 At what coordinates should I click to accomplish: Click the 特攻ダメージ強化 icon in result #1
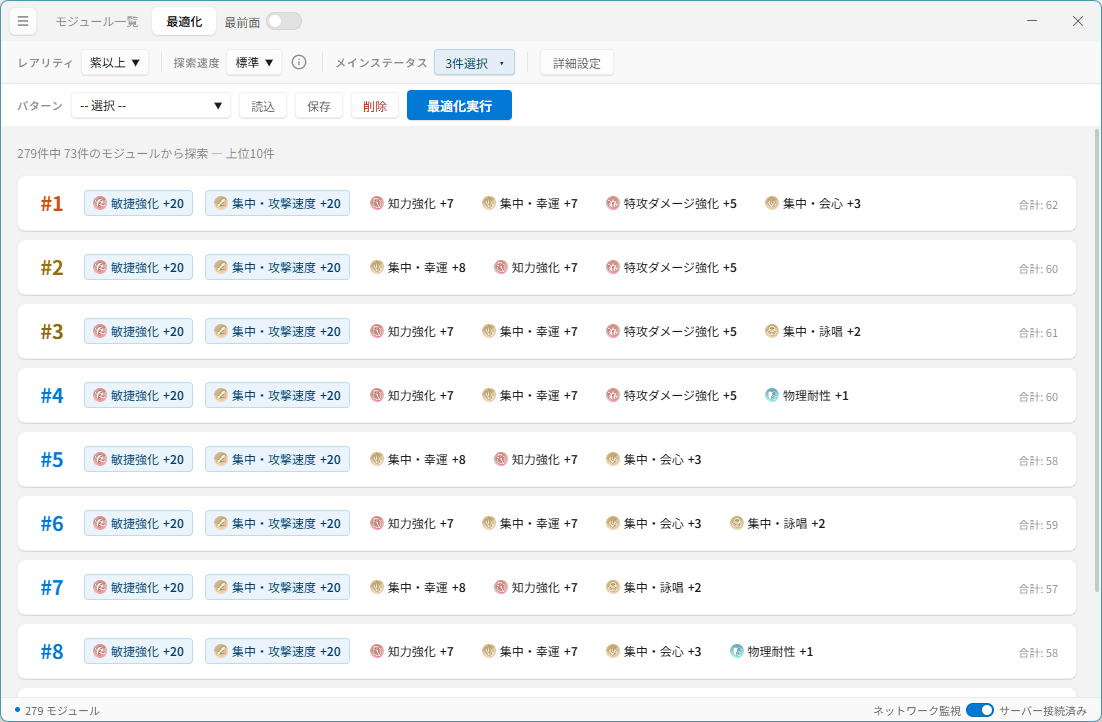[613, 204]
